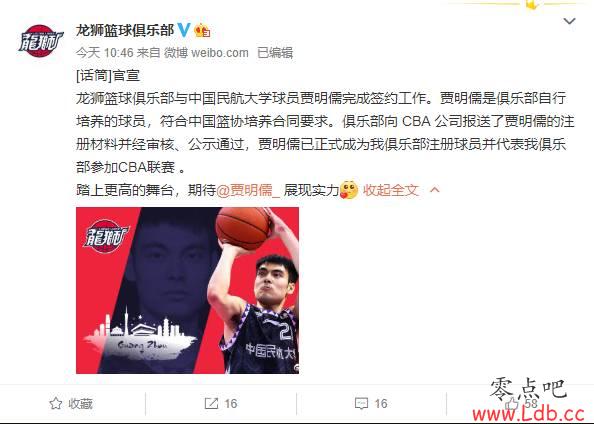The height and width of the screenshot is (424, 594).
Task: Click the star 收藏 icon
Action: coord(56,403)
